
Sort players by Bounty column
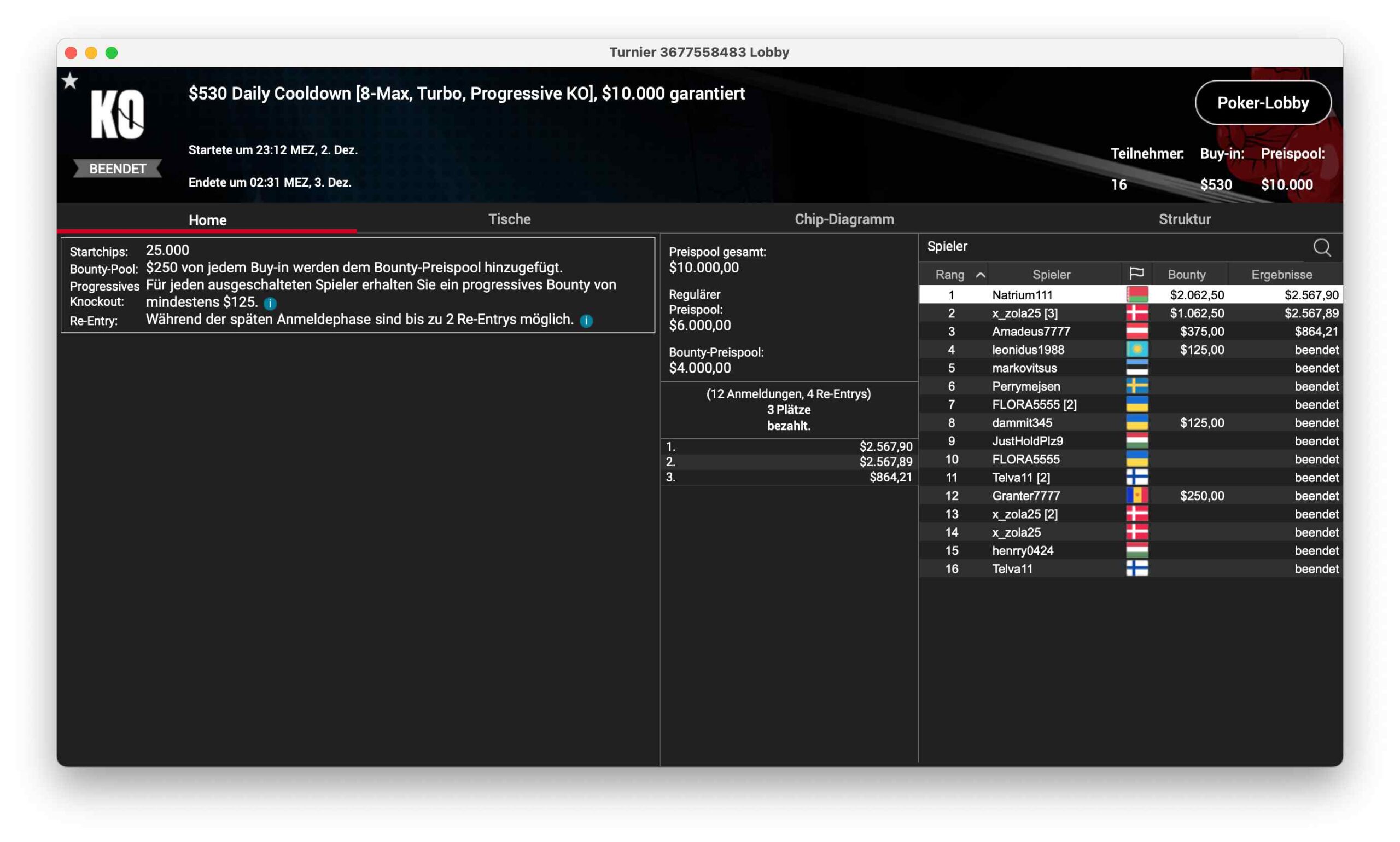(x=1186, y=275)
